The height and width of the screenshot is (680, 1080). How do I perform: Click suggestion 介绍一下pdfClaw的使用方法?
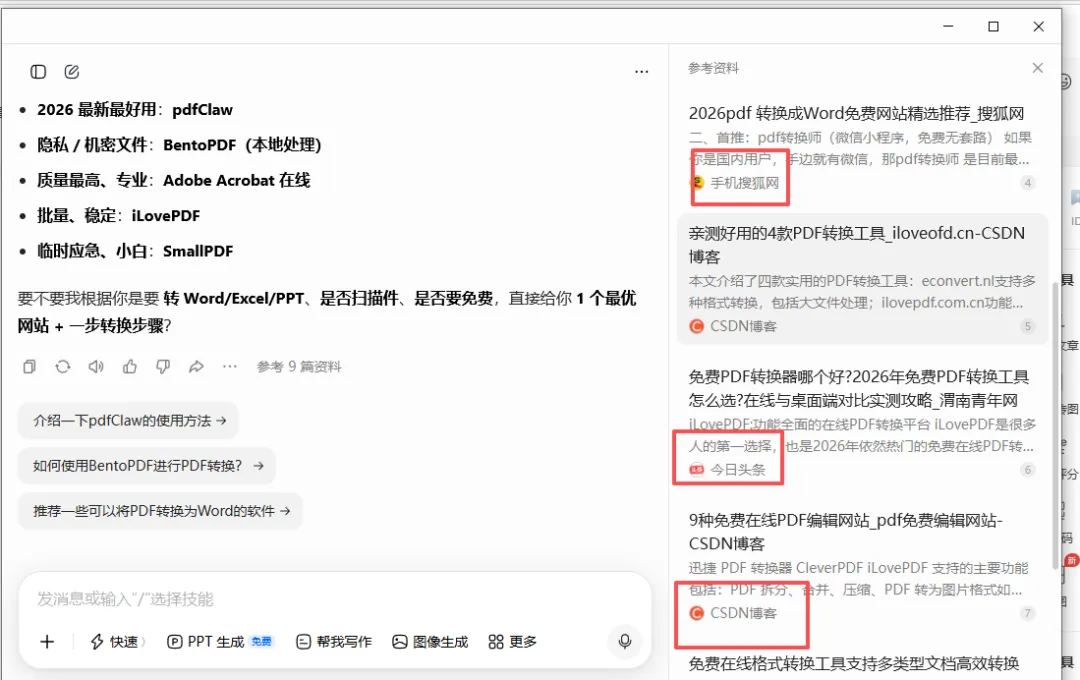[128, 421]
